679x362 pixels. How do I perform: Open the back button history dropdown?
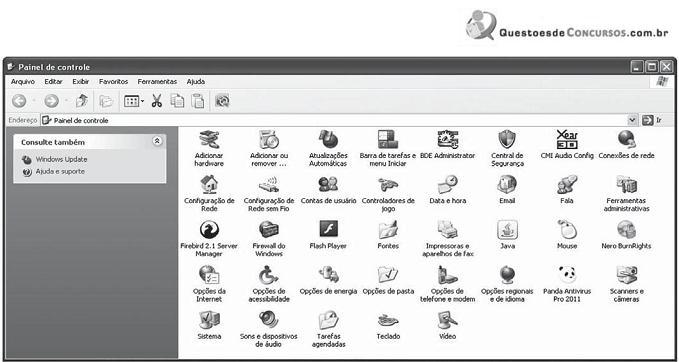(34, 101)
